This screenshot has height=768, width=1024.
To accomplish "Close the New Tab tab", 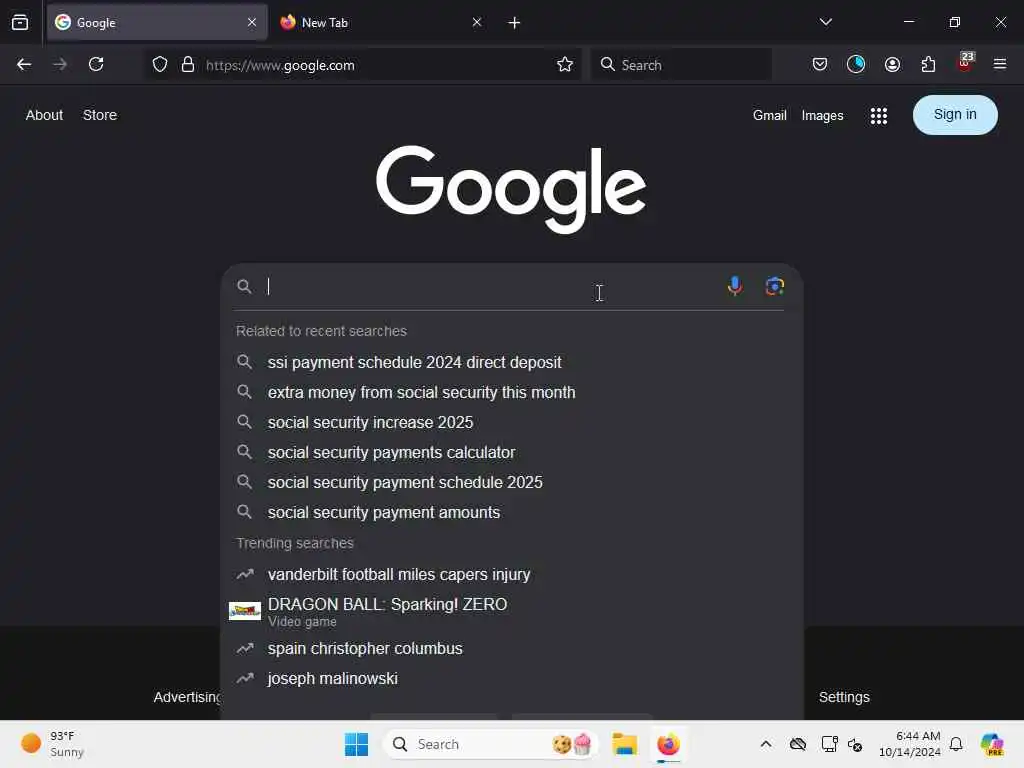I will [477, 22].
